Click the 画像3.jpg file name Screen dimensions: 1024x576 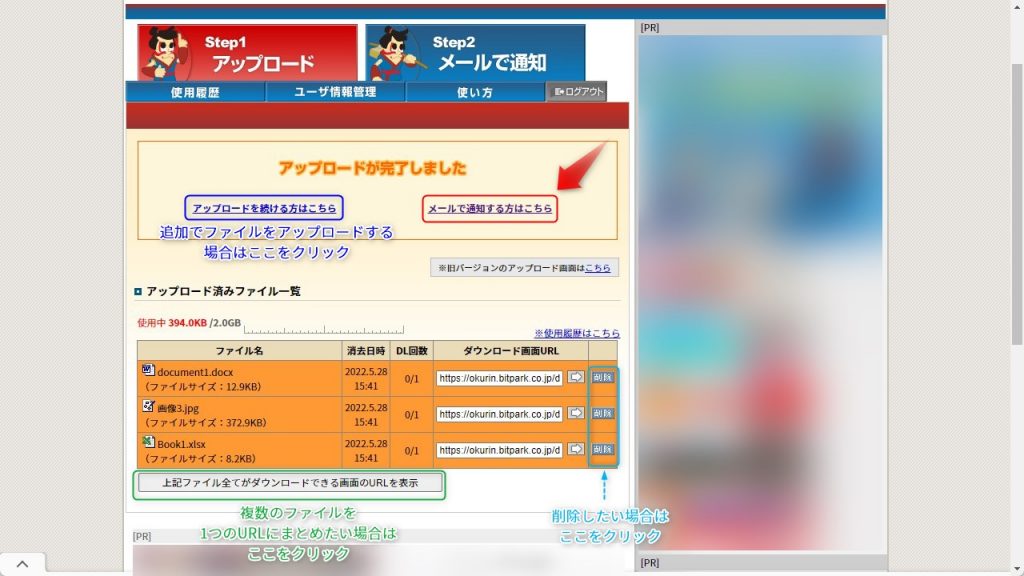(x=178, y=408)
